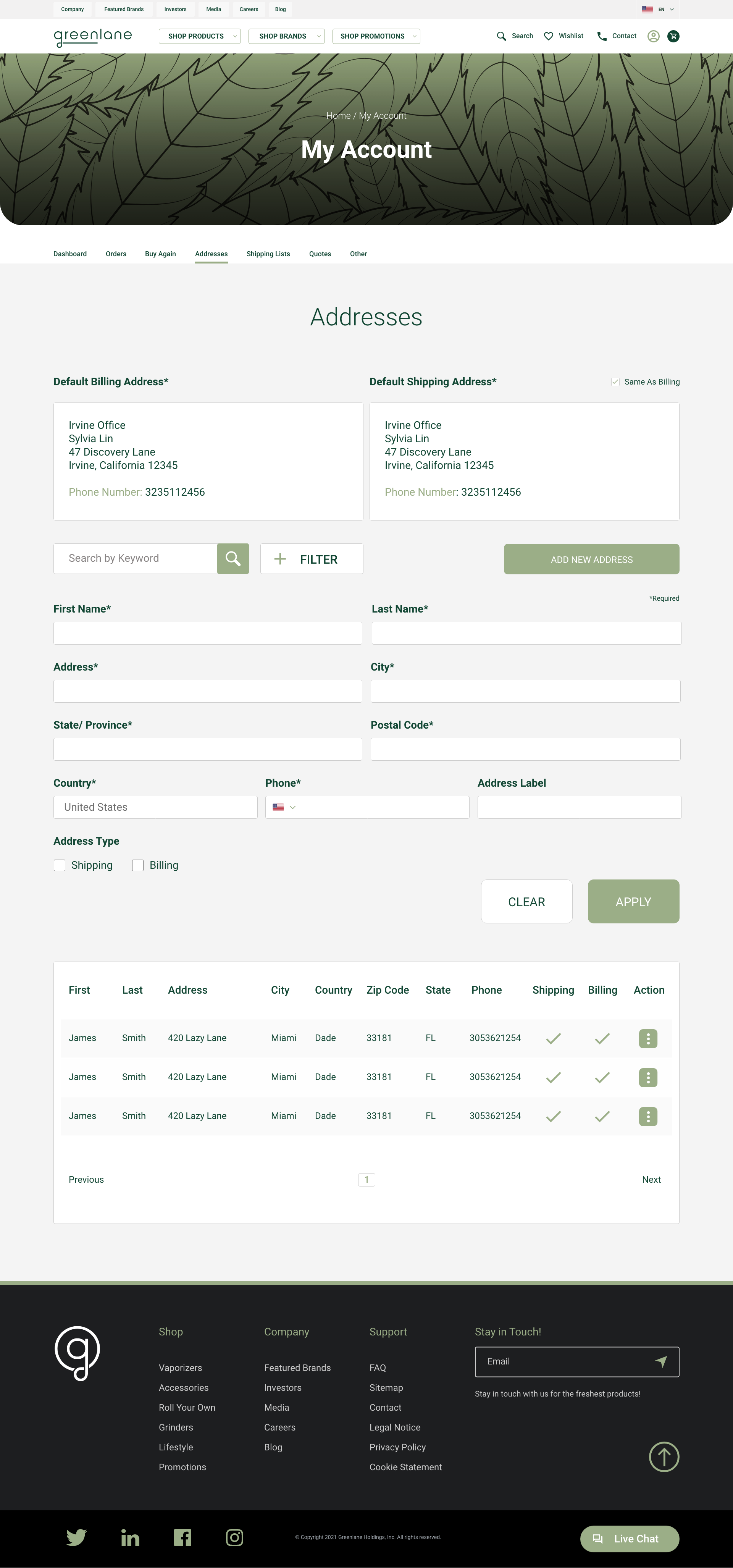Open the Facebook icon in footer
The height and width of the screenshot is (1568, 733).
click(182, 1537)
